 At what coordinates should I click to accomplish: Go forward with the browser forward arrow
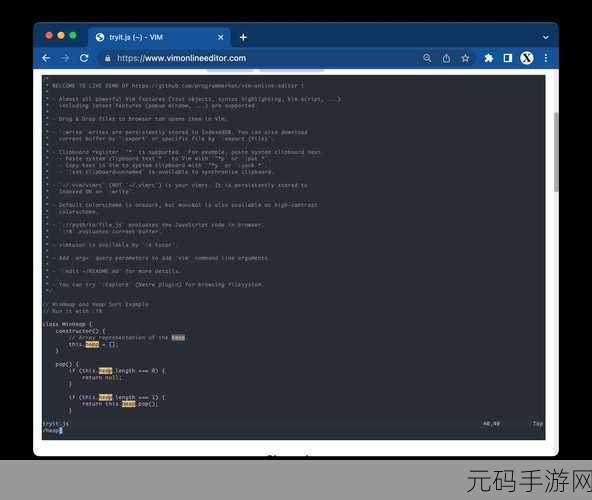(65, 58)
